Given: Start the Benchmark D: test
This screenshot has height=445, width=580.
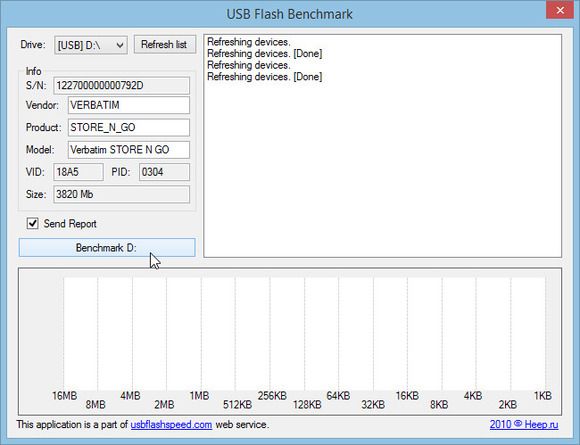Looking at the screenshot, I should click(x=107, y=247).
